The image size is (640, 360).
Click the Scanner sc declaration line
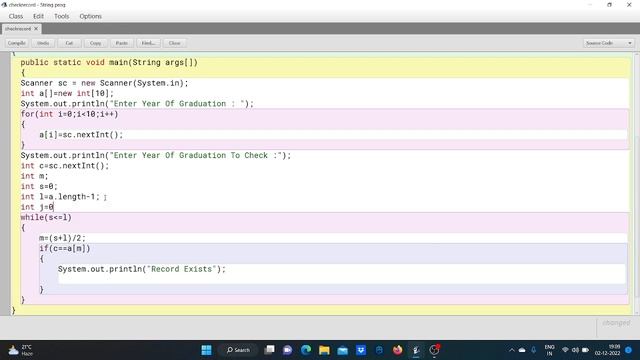tap(104, 83)
